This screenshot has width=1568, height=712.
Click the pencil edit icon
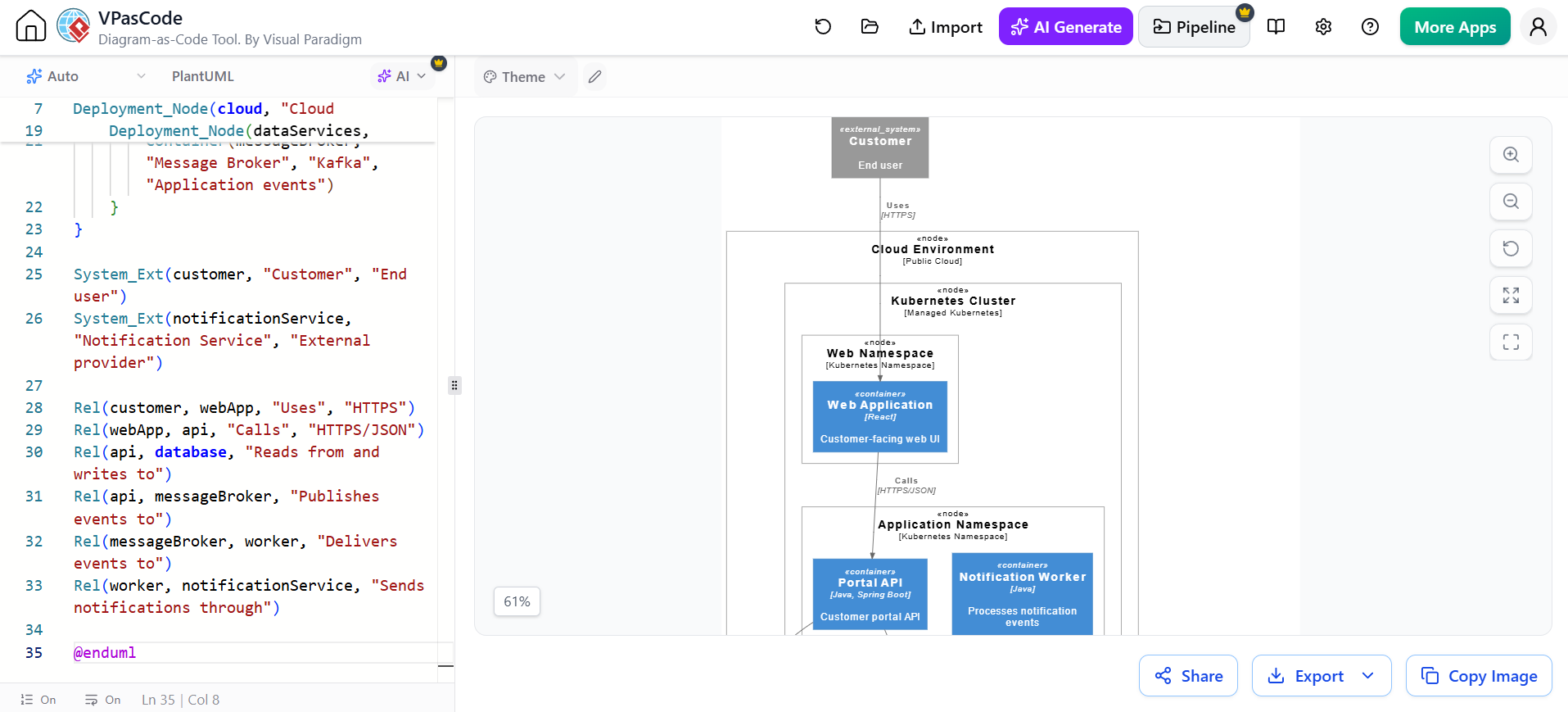pos(595,77)
